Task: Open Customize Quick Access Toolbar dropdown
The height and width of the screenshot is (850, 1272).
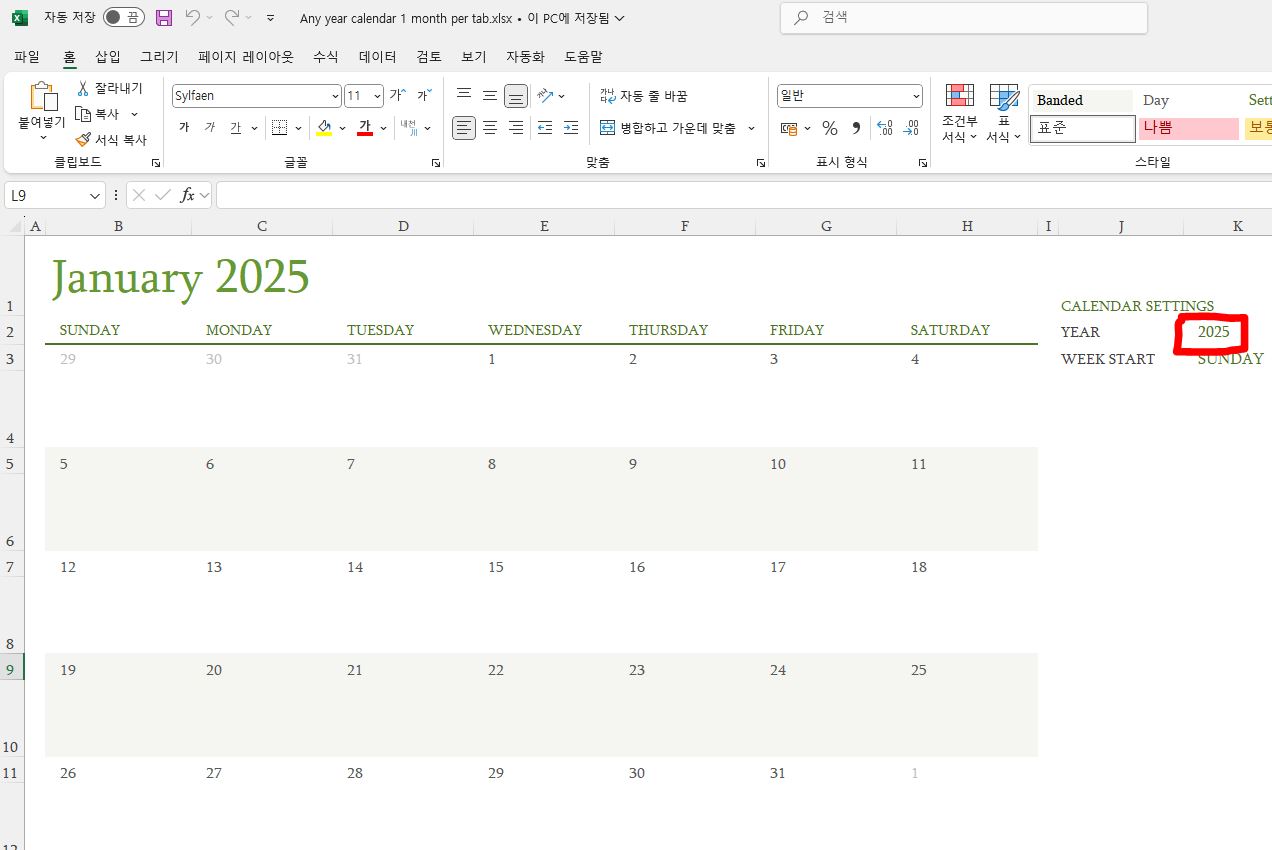Action: tap(270, 18)
